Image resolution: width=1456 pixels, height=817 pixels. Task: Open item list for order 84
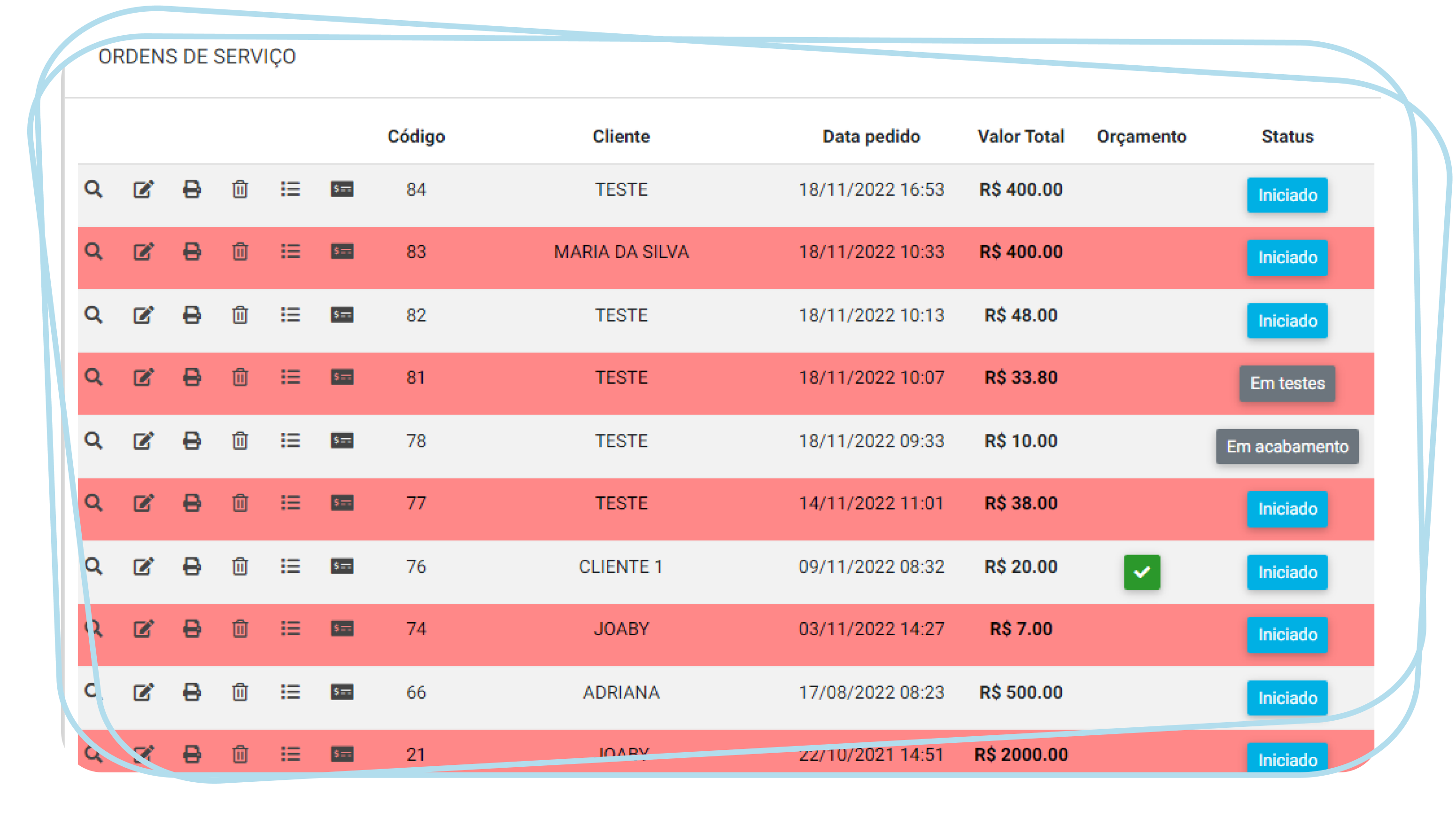[x=291, y=189]
